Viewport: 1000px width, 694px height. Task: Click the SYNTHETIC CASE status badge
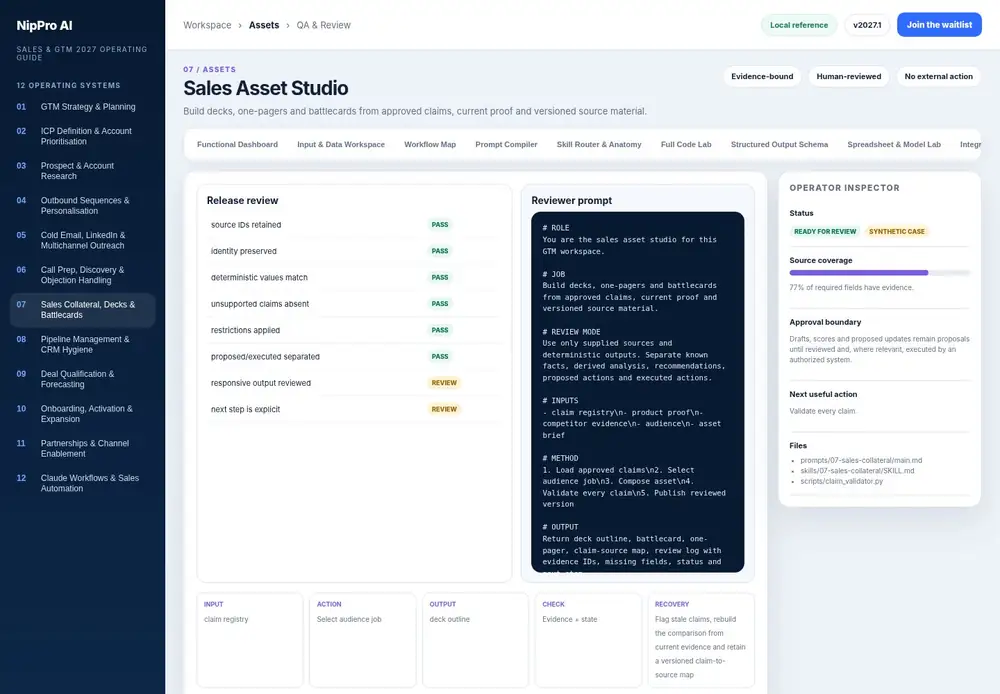[896, 232]
